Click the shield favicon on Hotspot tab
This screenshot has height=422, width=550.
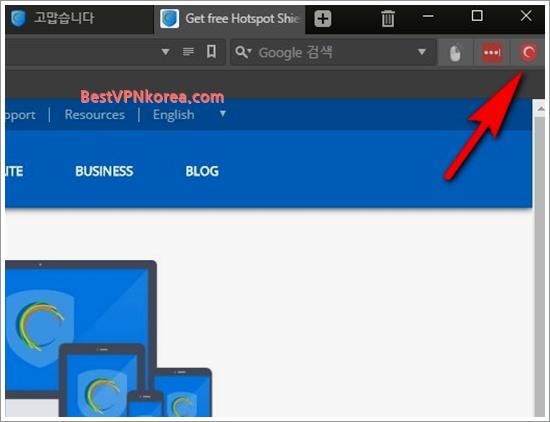[169, 18]
